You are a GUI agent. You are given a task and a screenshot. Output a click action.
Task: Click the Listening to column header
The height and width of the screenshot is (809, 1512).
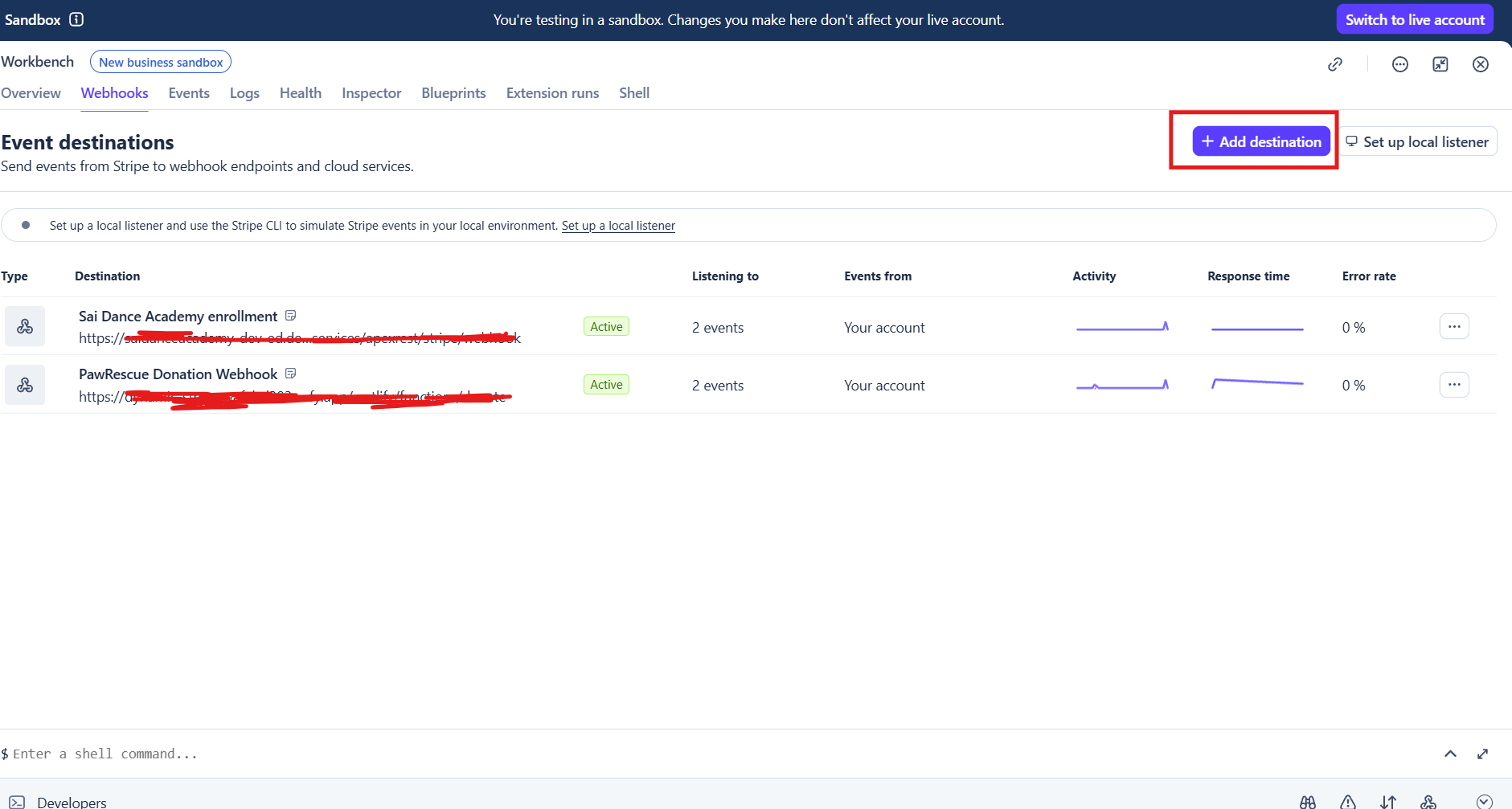point(725,276)
